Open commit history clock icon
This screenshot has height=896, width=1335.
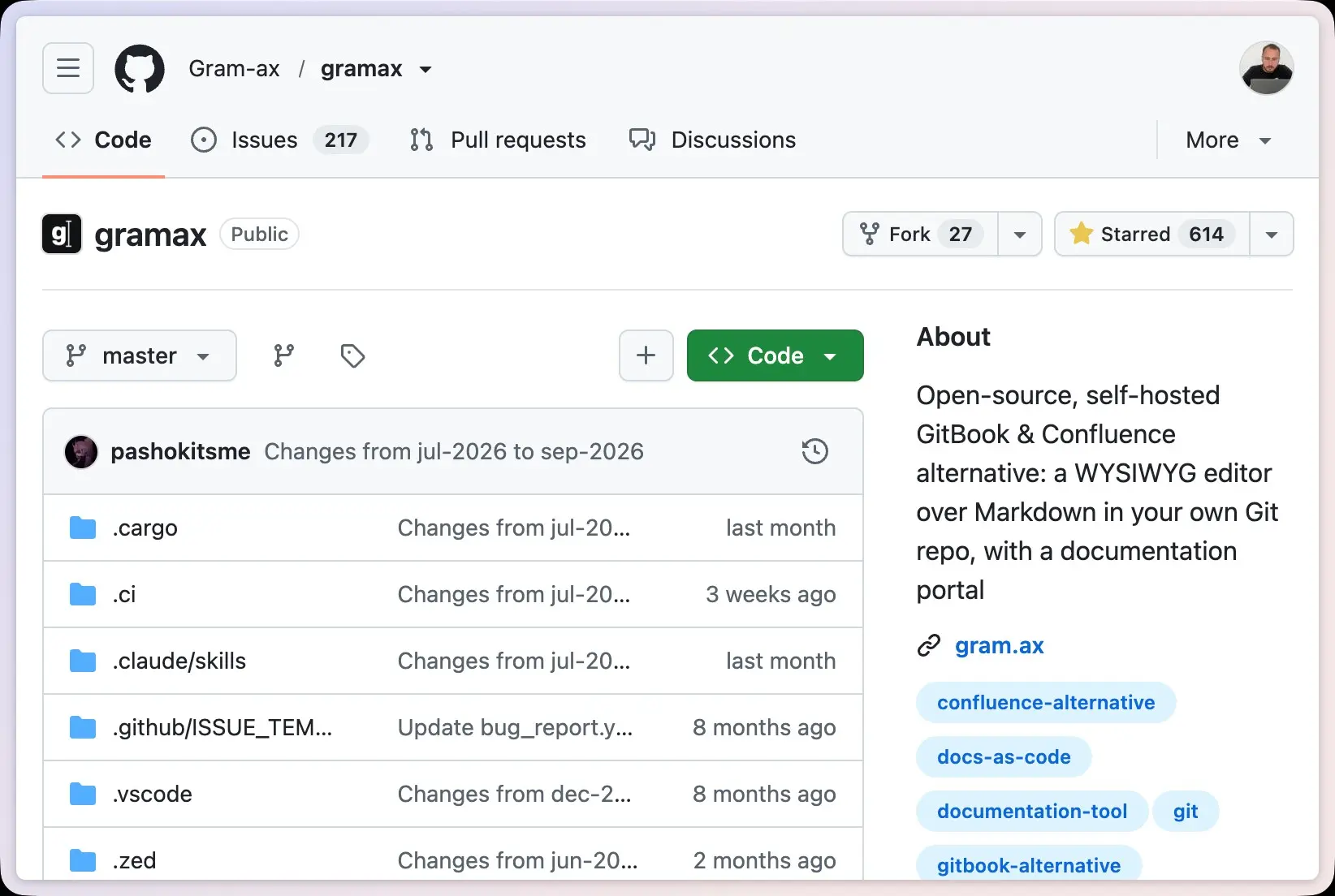pos(814,451)
